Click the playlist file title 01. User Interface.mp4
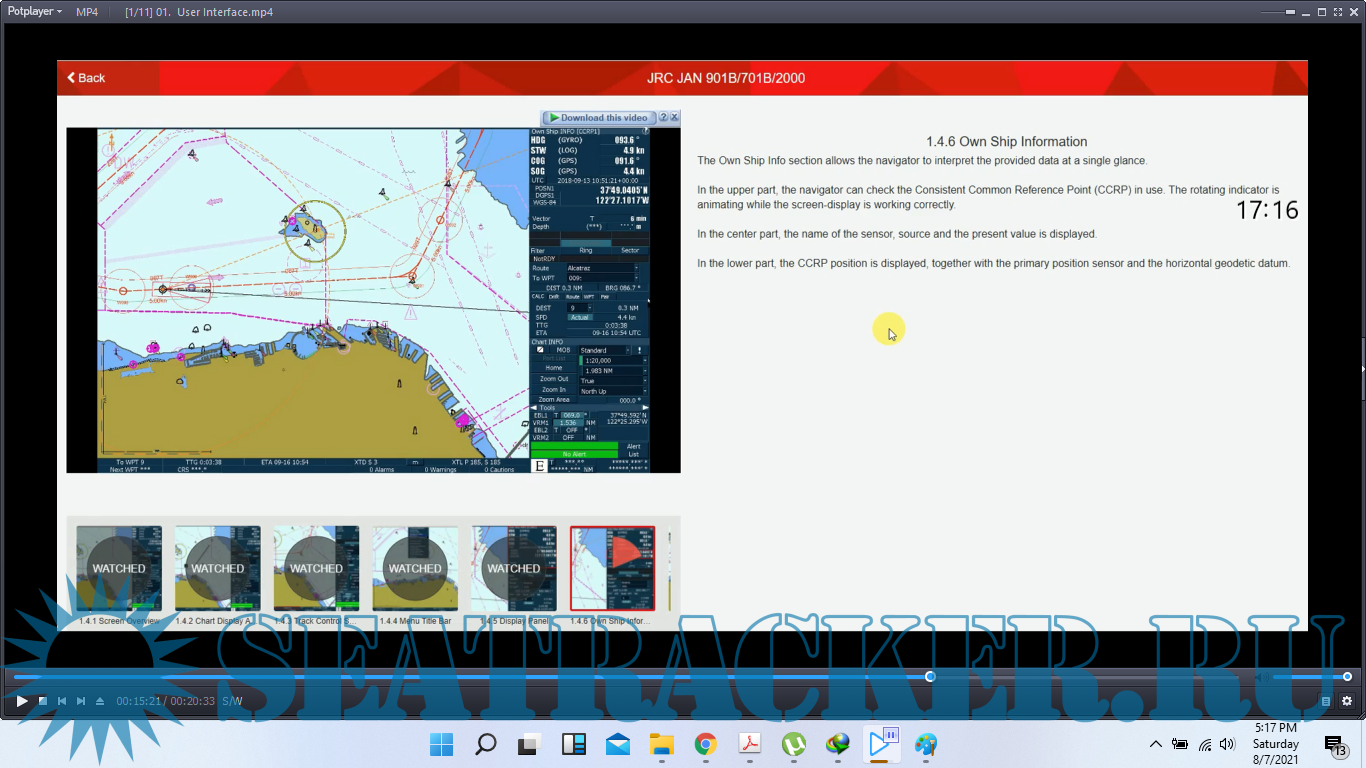This screenshot has height=768, width=1366. click(199, 12)
